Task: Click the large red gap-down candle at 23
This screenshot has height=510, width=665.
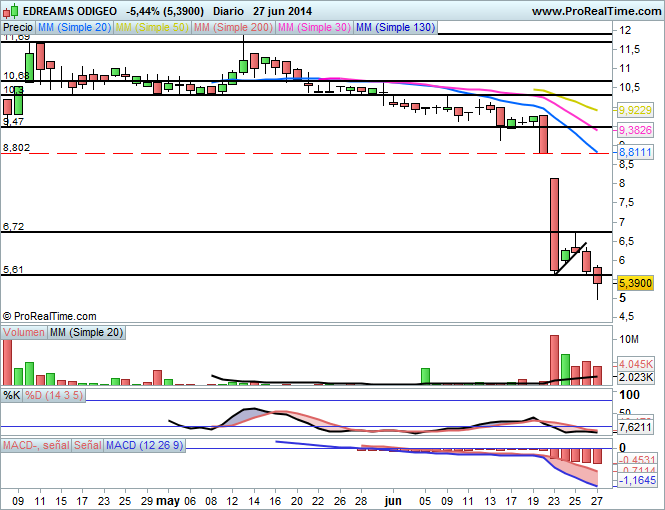Action: pyautogui.click(x=554, y=224)
